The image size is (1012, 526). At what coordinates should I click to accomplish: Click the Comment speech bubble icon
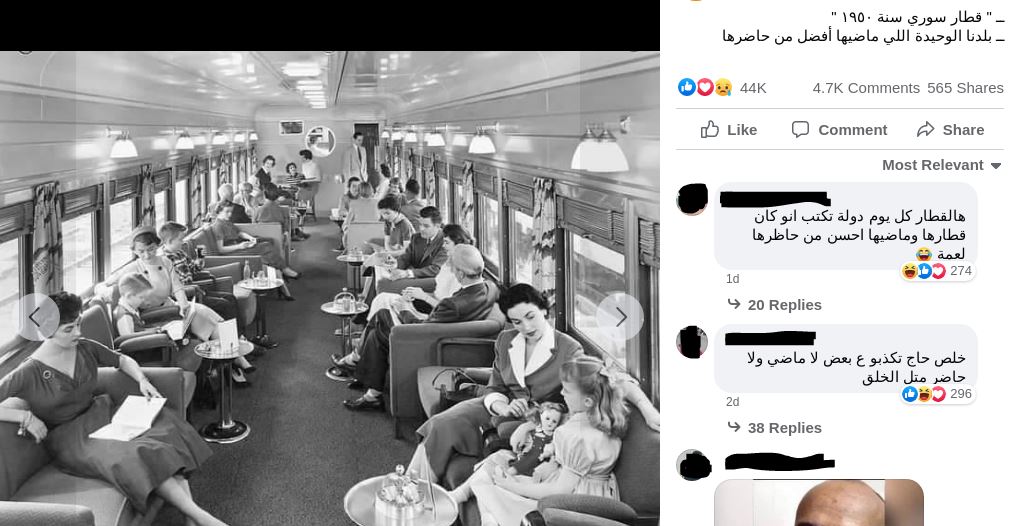[x=800, y=130]
